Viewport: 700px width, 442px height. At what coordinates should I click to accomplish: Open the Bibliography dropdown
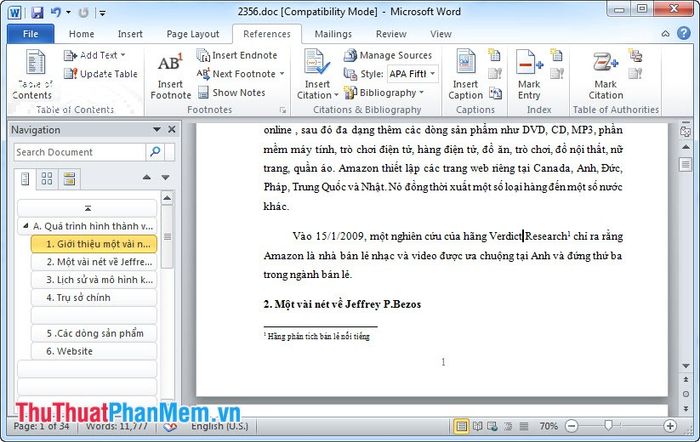point(384,93)
